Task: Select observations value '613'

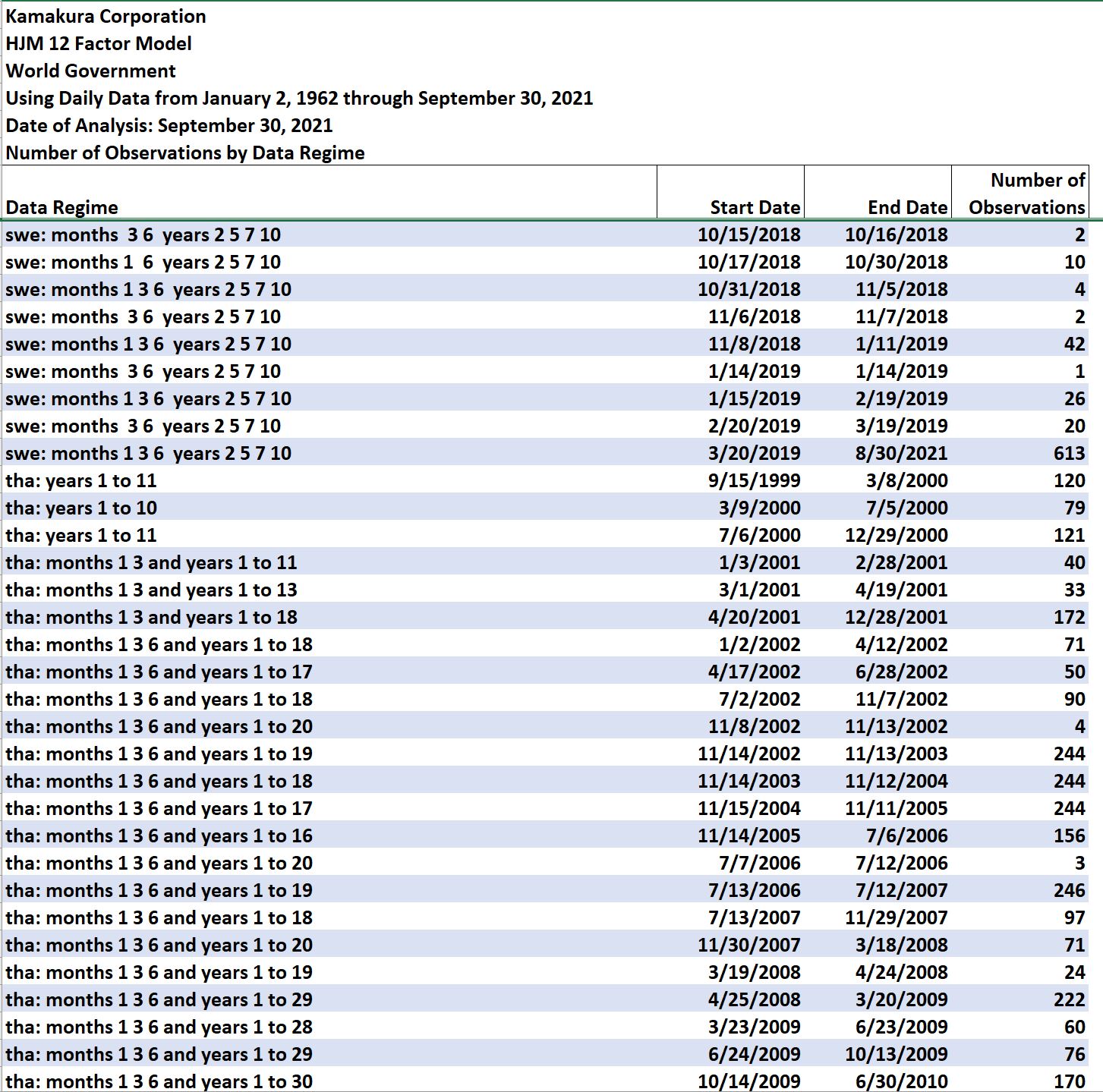Action: click(1069, 454)
